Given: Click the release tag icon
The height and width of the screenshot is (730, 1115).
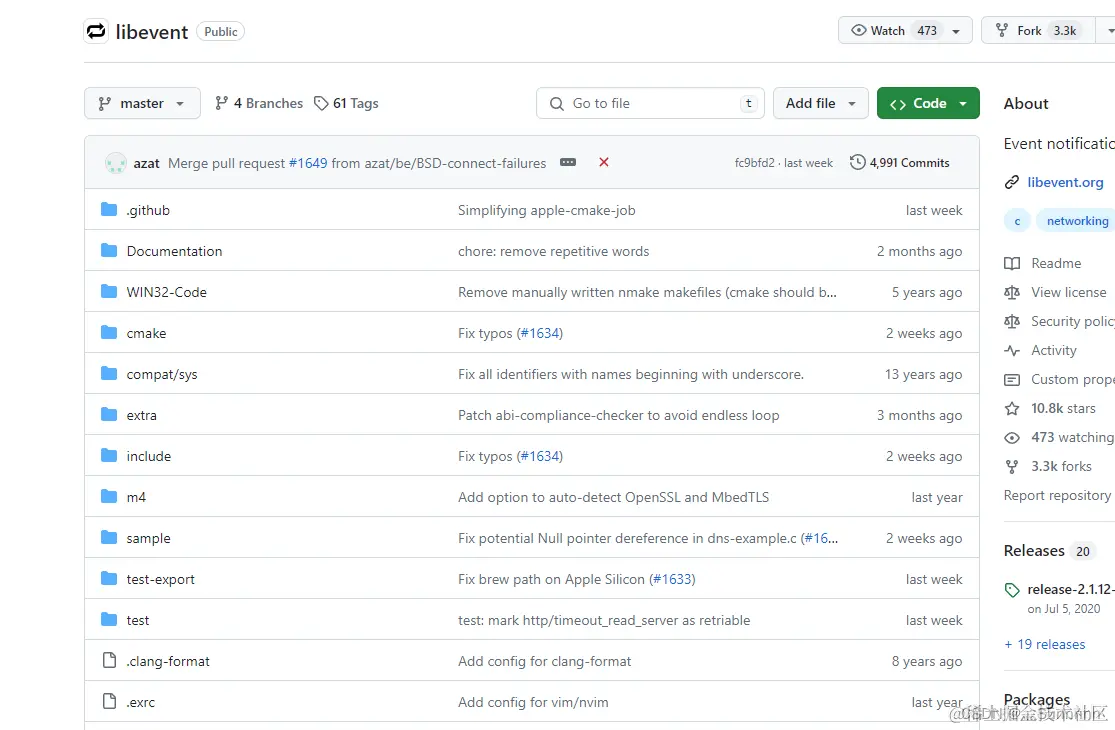Looking at the screenshot, I should (1012, 590).
